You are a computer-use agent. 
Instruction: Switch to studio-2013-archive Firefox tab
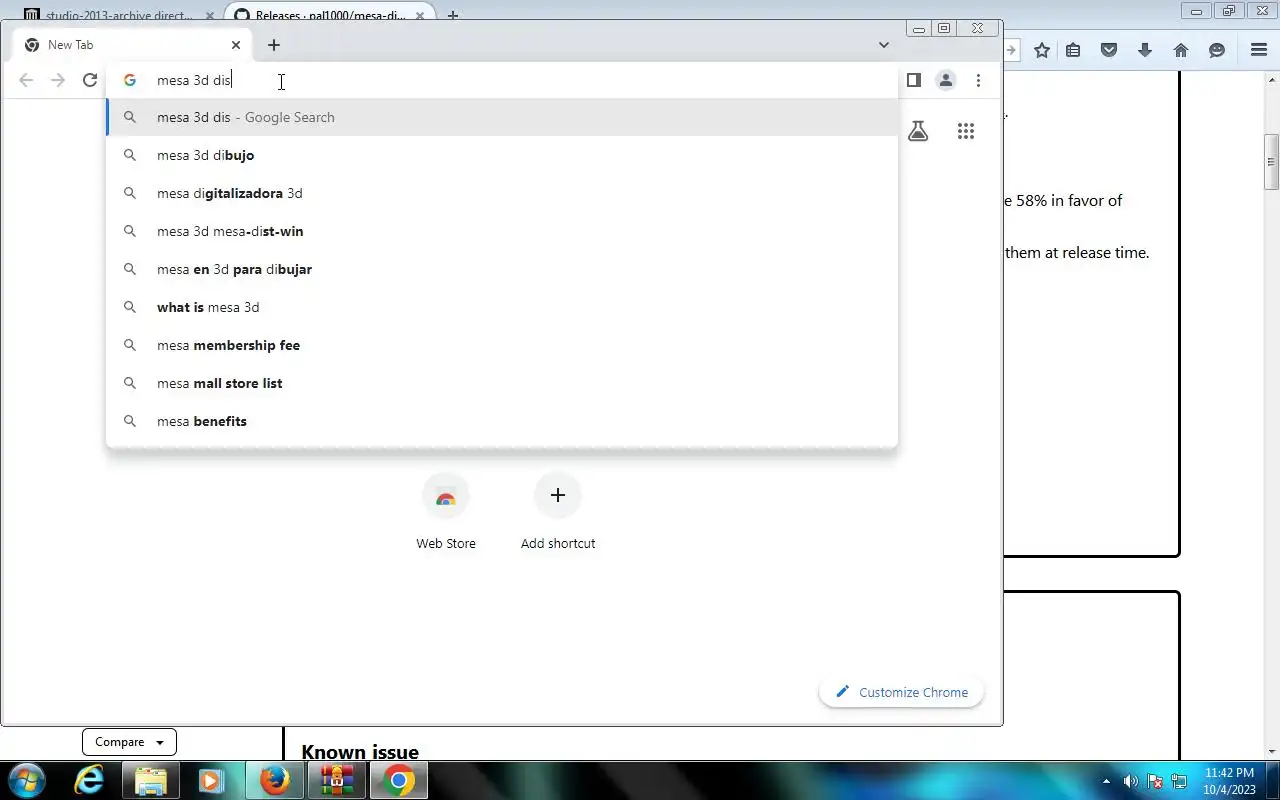tap(117, 15)
